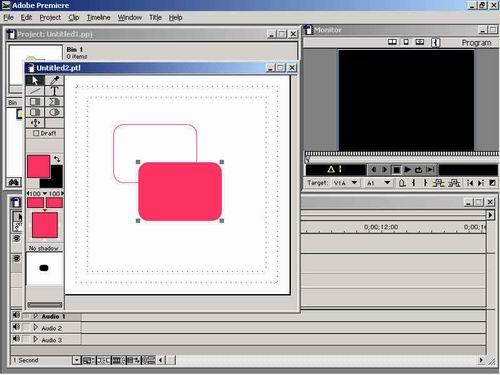Click the mark out brace icon in Monitor
This screenshot has width=500, height=375.
(x=425, y=183)
